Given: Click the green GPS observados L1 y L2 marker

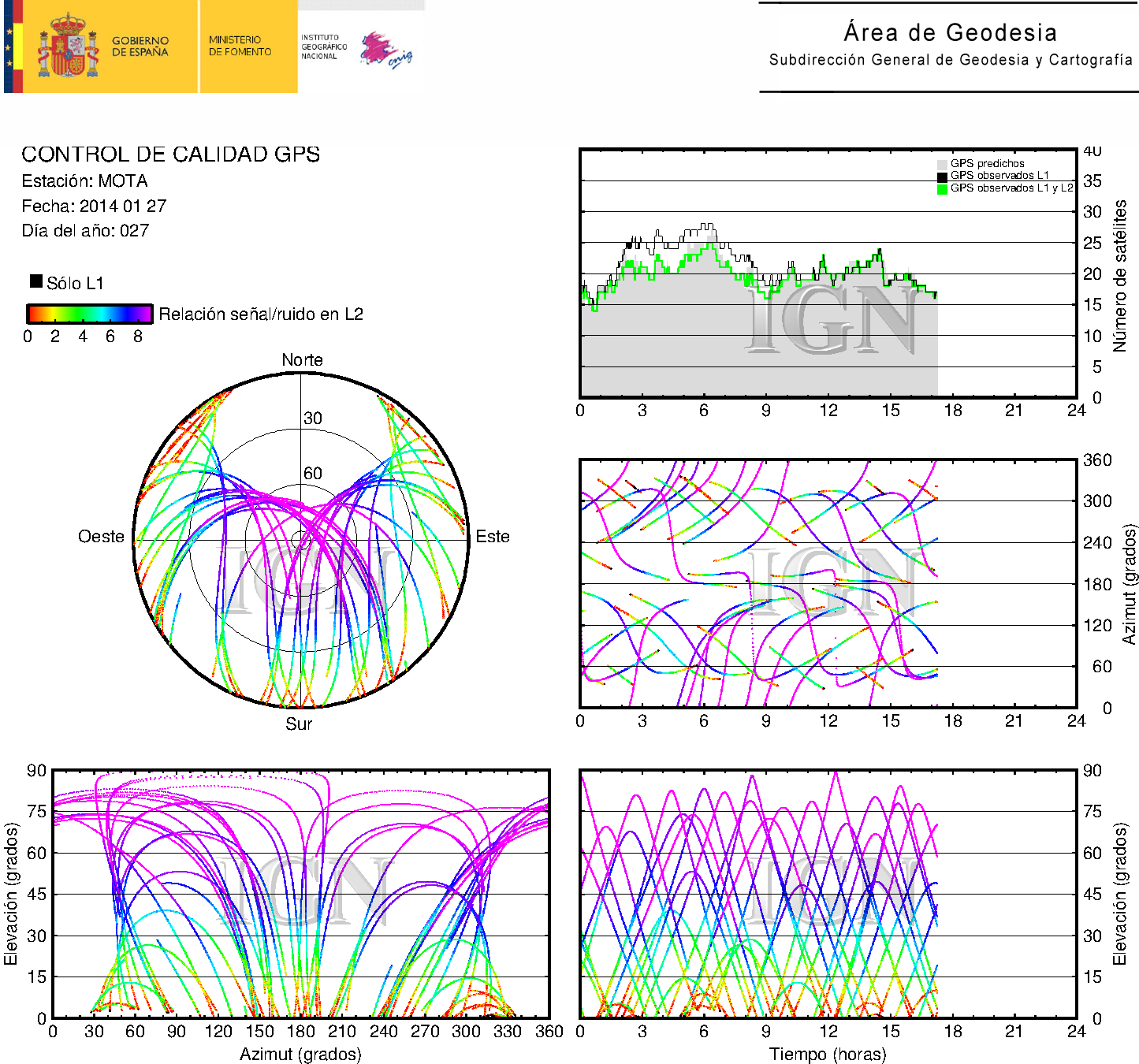Looking at the screenshot, I should (x=942, y=188).
